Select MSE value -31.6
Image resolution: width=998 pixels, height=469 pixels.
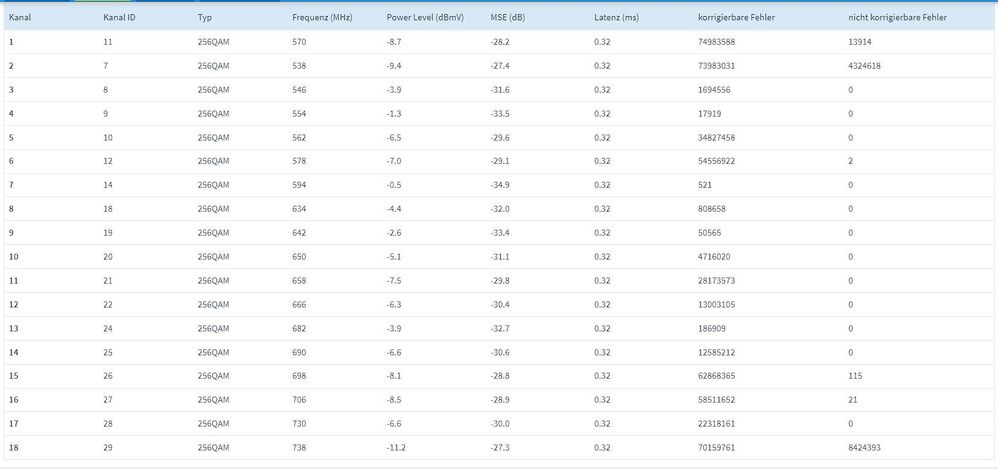tap(500, 90)
